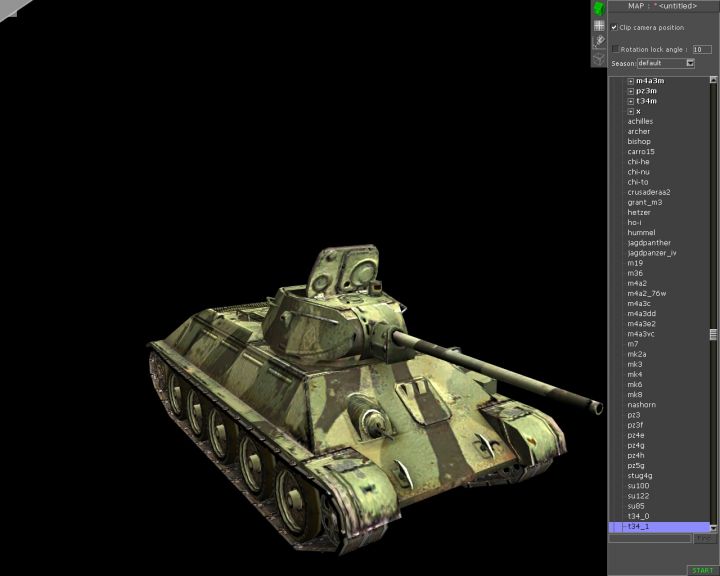Expand the pz3m tree node
Image resolution: width=720 pixels, height=576 pixels.
pyautogui.click(x=631, y=91)
